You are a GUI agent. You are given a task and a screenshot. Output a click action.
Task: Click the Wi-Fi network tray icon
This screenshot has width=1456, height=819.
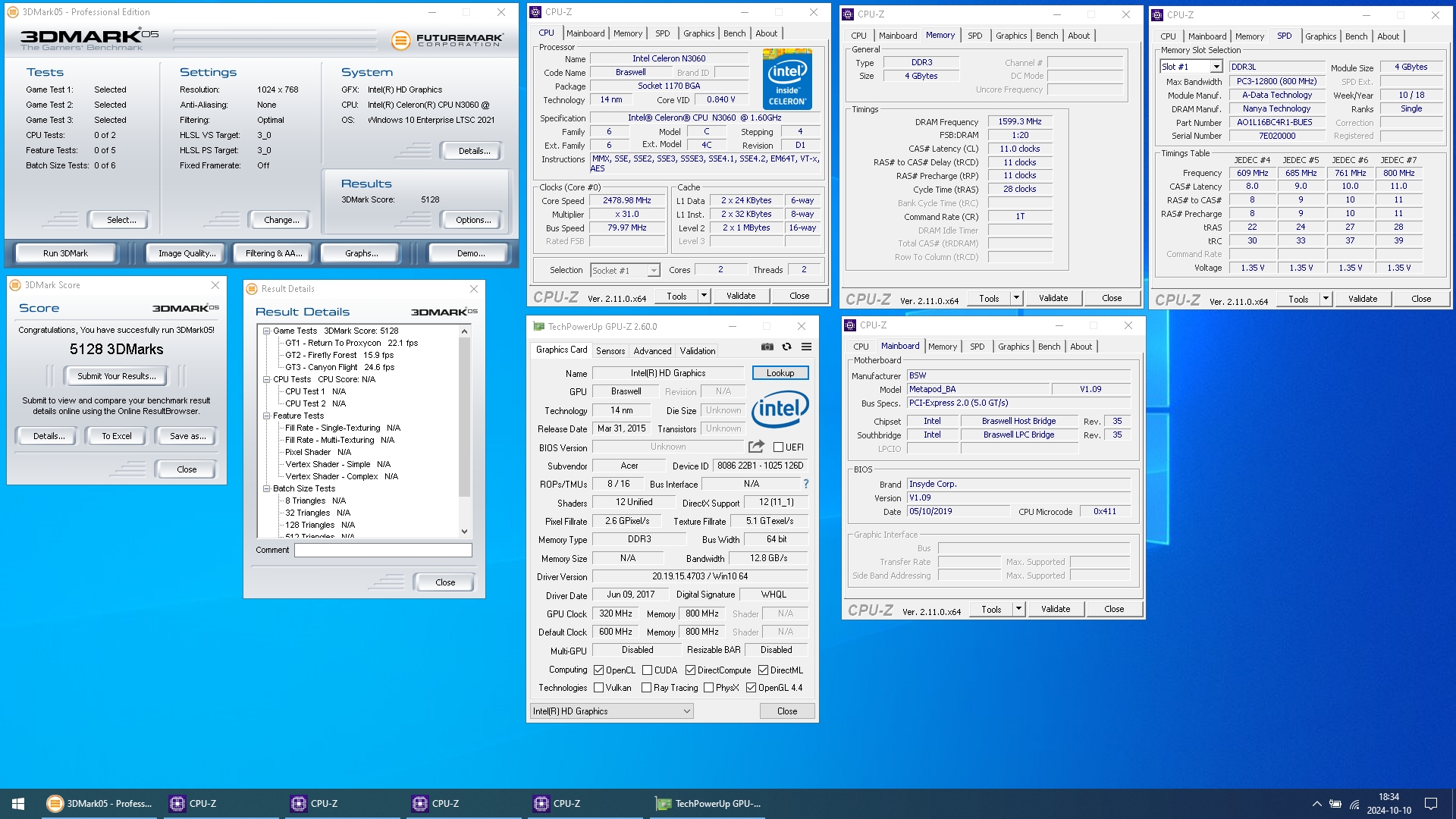(1354, 804)
